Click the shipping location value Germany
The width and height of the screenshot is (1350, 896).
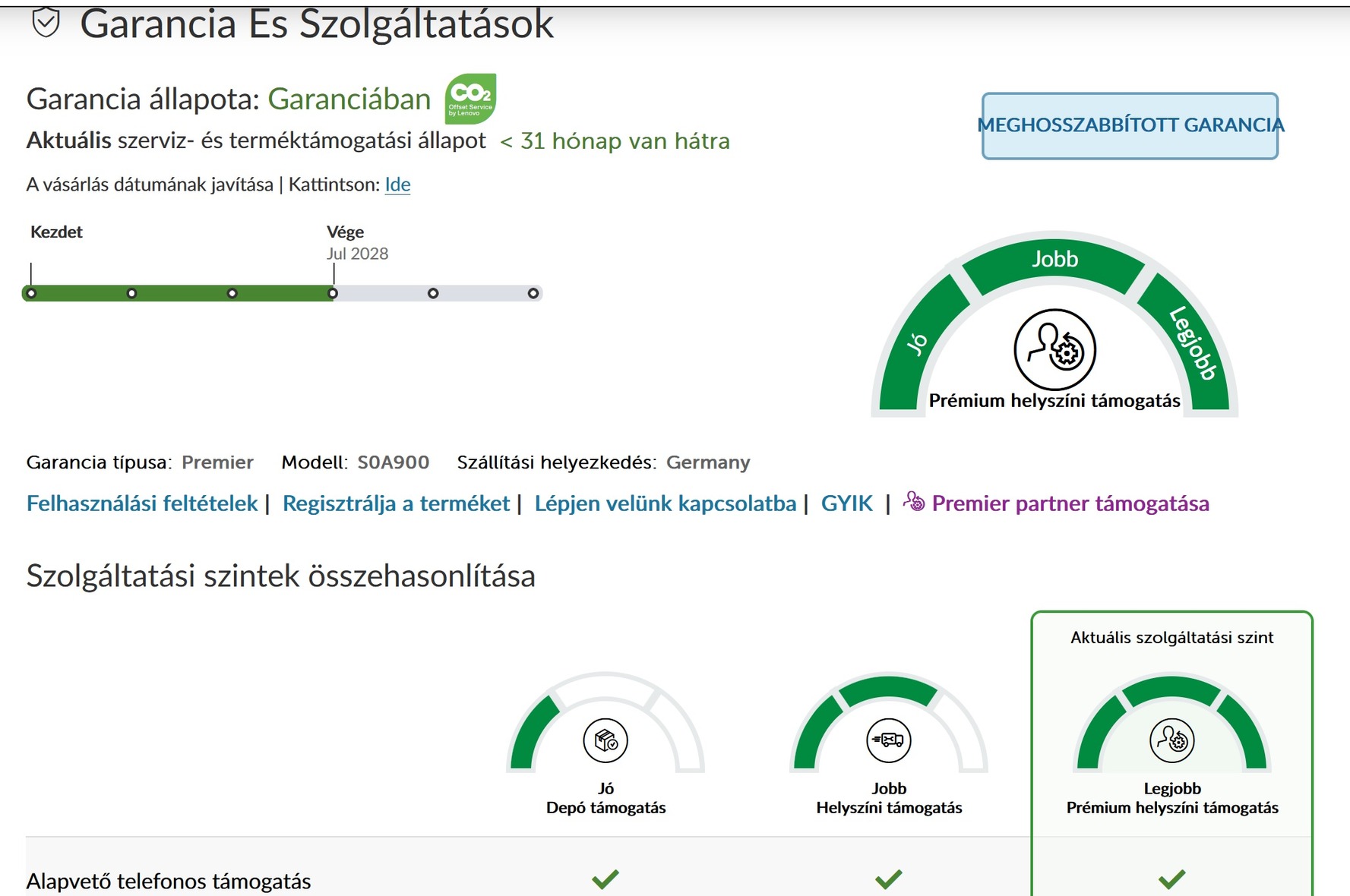(x=708, y=462)
